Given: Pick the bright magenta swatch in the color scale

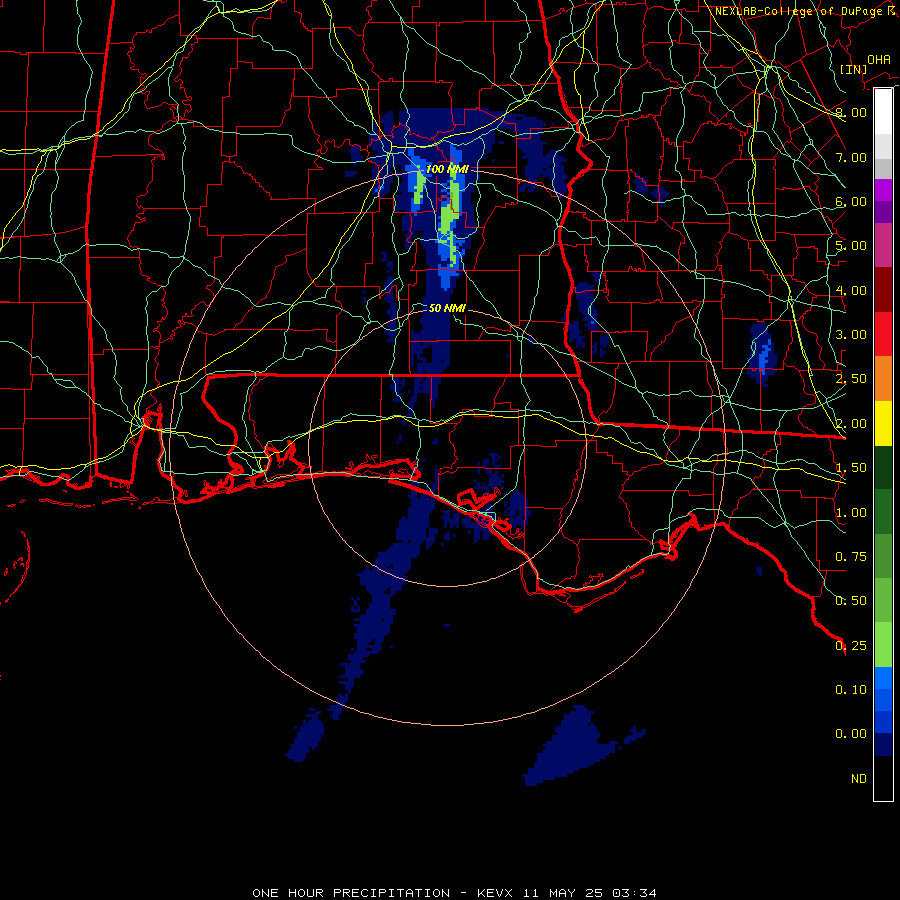Looking at the screenshot, I should (883, 190).
